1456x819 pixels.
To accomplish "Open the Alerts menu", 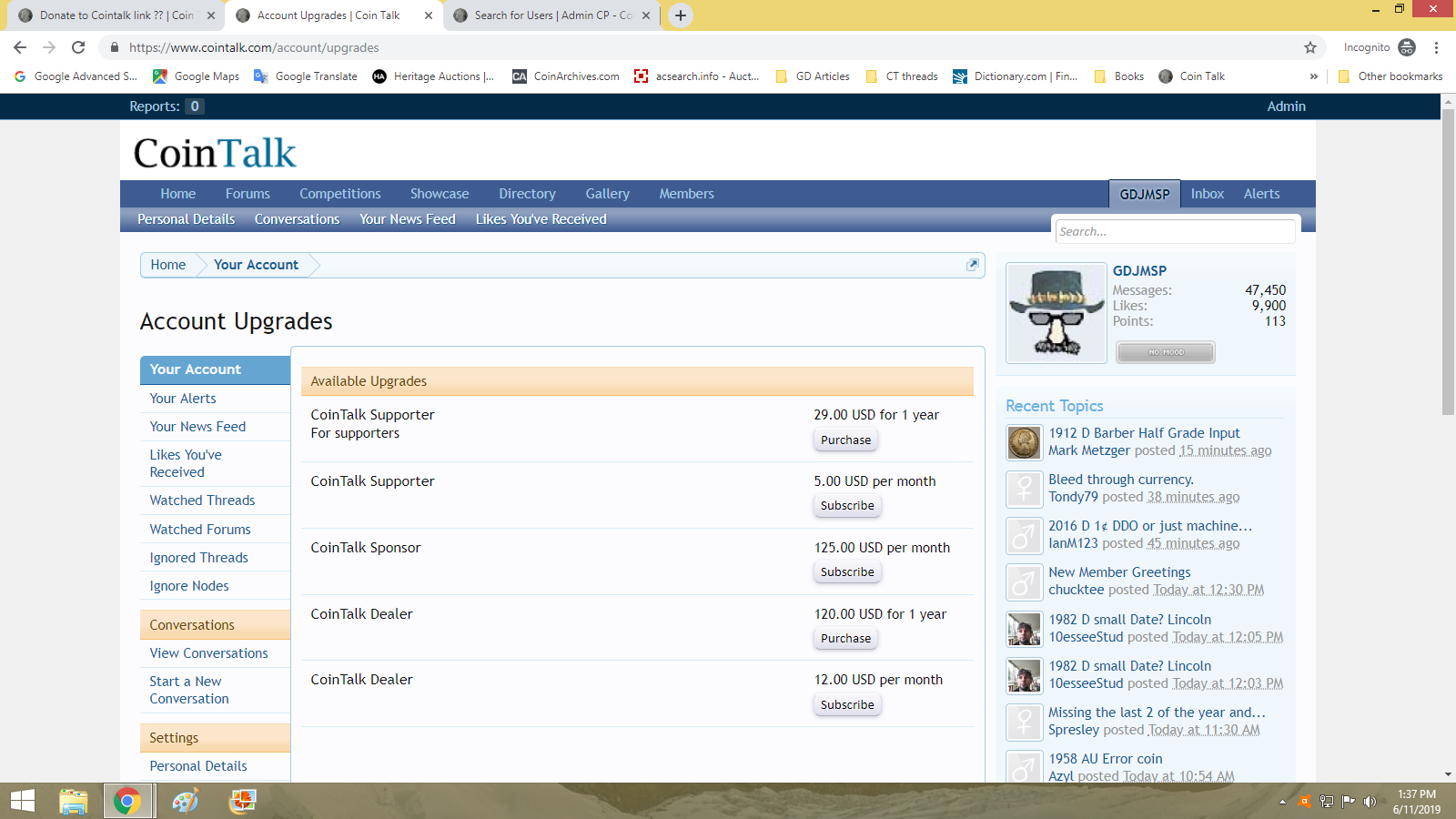I will (1261, 194).
